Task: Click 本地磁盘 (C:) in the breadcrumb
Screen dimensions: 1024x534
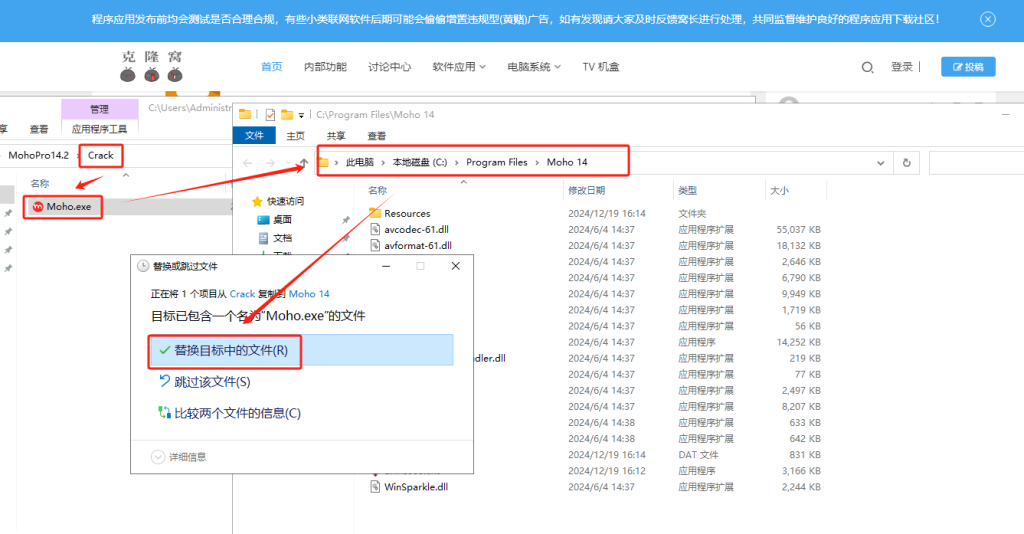Action: click(x=419, y=162)
